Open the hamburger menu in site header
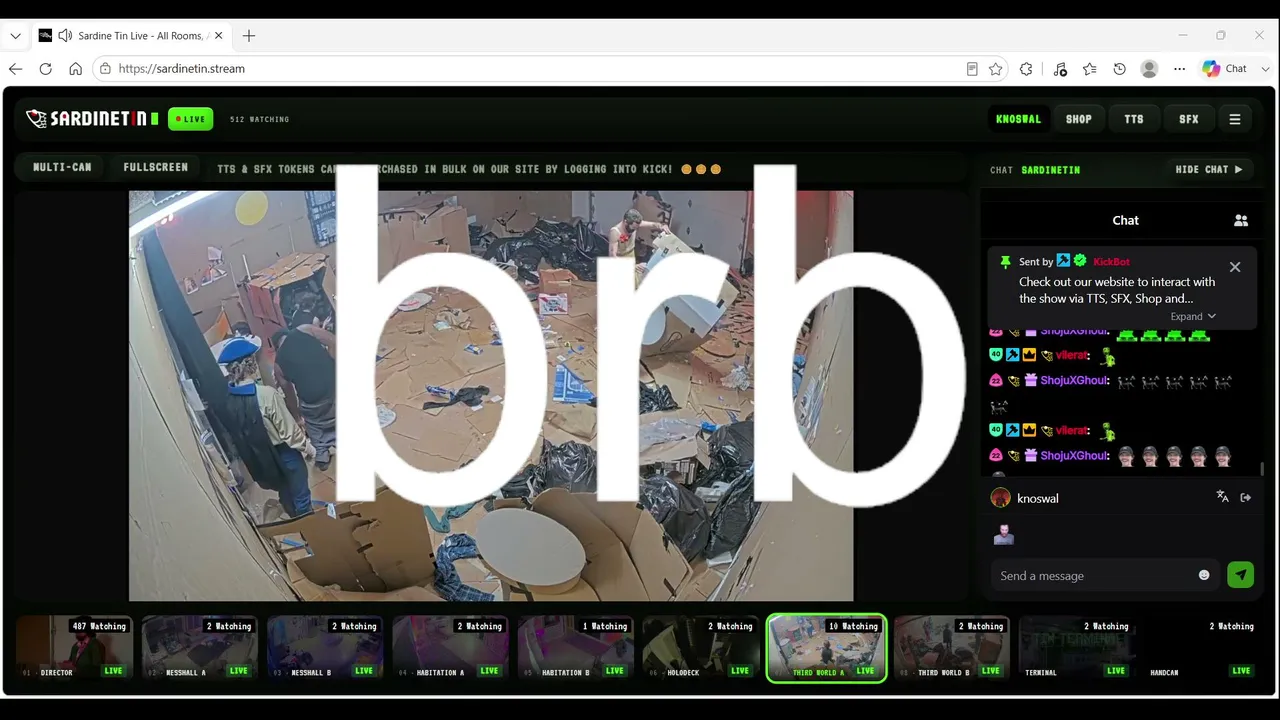Viewport: 1280px width, 720px height. (1235, 119)
